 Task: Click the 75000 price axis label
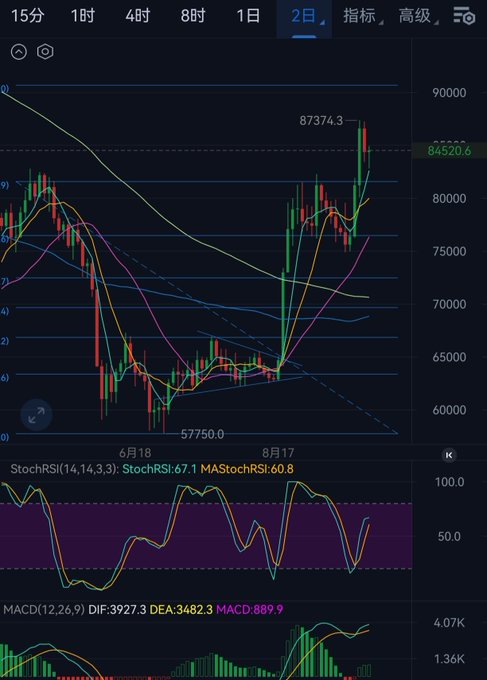pyautogui.click(x=449, y=252)
